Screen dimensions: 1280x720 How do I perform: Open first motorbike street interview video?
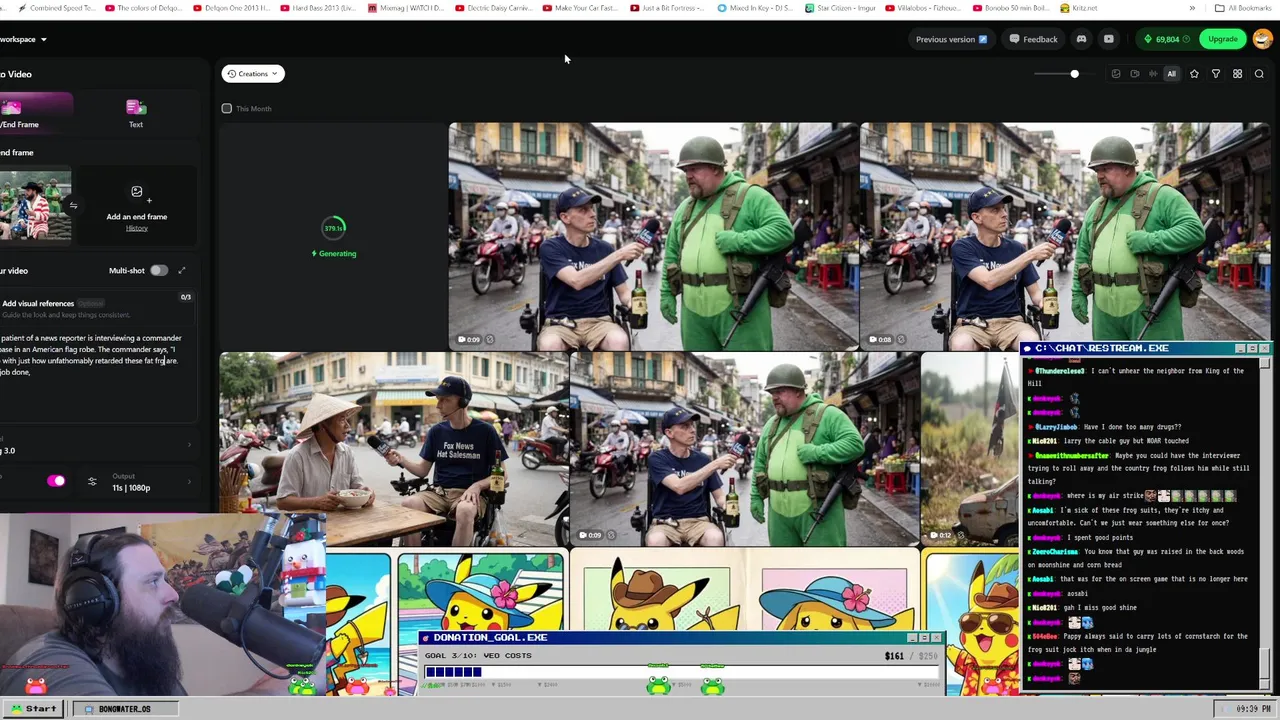point(653,236)
